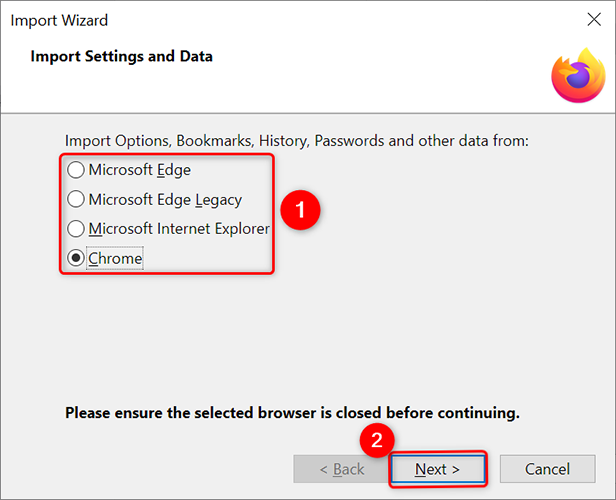Screen dimensions: 616x500
Task: Choose the Microsoft Edge Legacy radio circle
Action: (76, 199)
